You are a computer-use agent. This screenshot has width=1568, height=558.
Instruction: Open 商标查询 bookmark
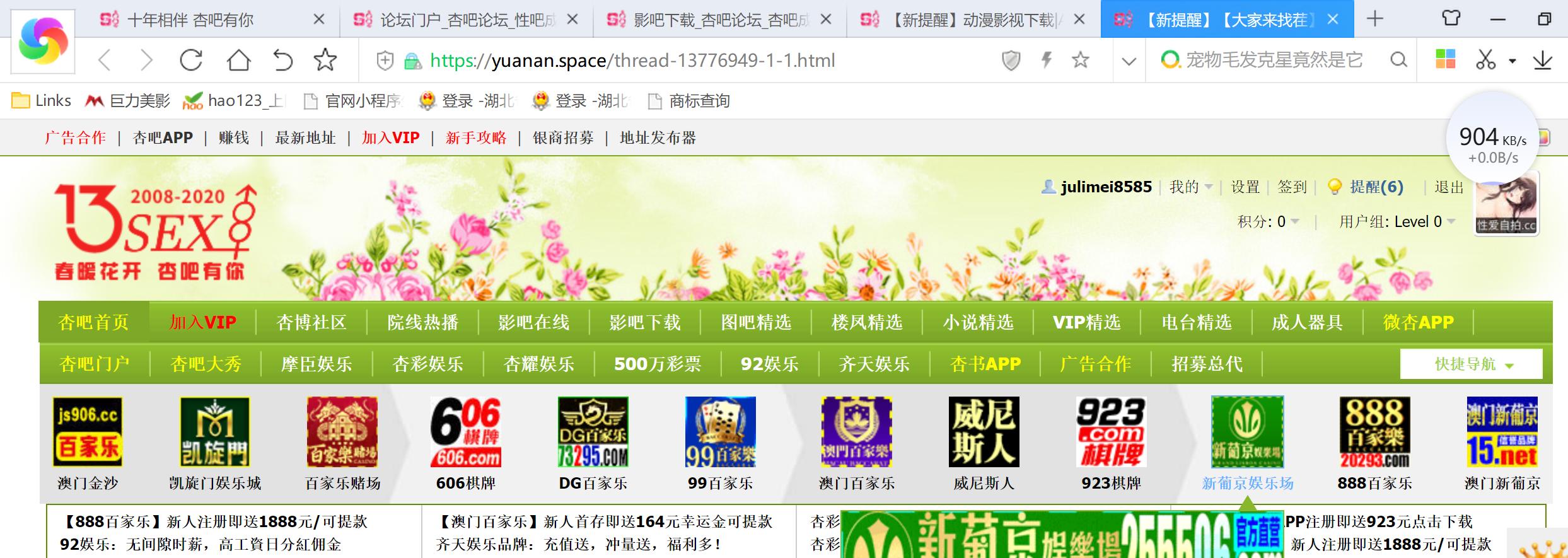(x=688, y=101)
